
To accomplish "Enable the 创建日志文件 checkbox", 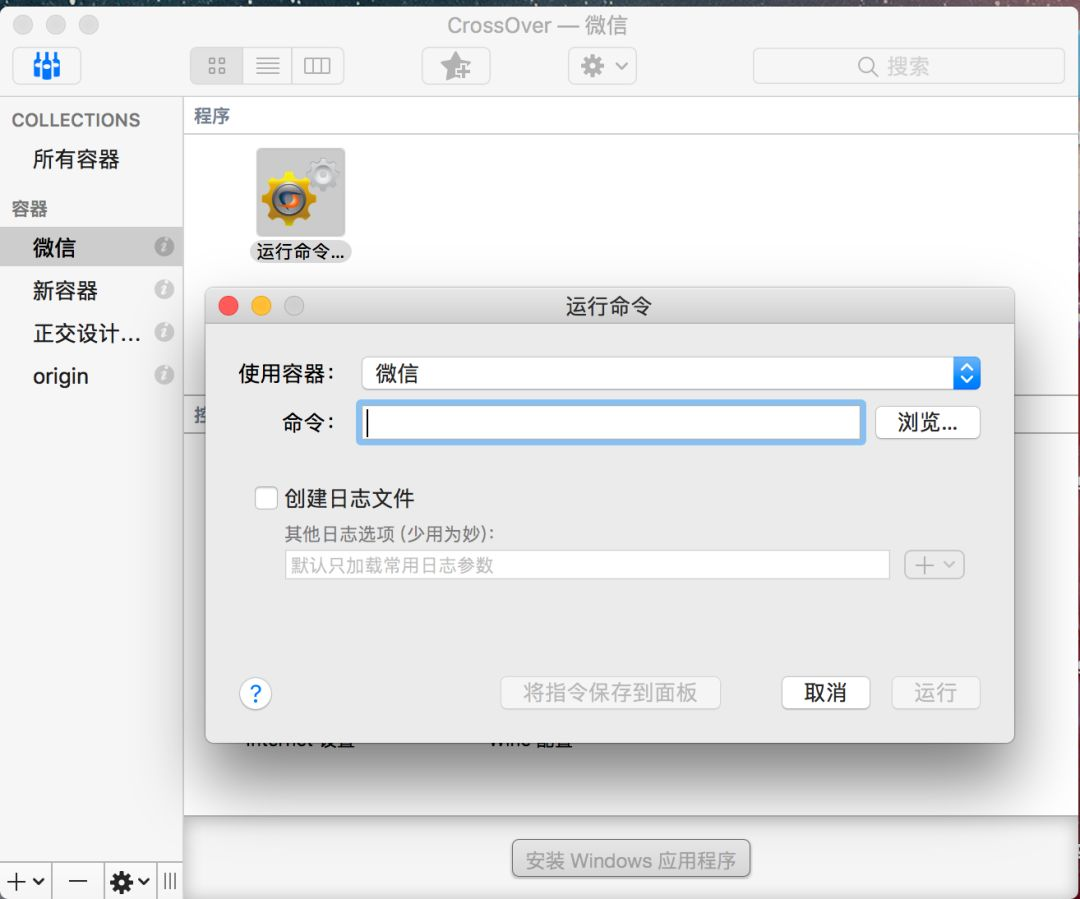I will coord(266,497).
